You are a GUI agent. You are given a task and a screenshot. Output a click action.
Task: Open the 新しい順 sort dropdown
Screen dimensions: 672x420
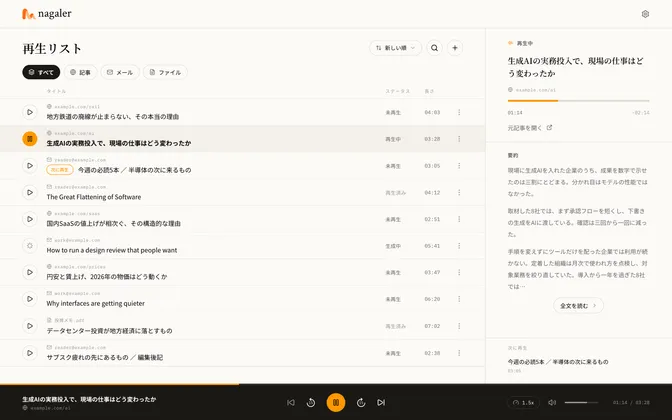pos(395,48)
